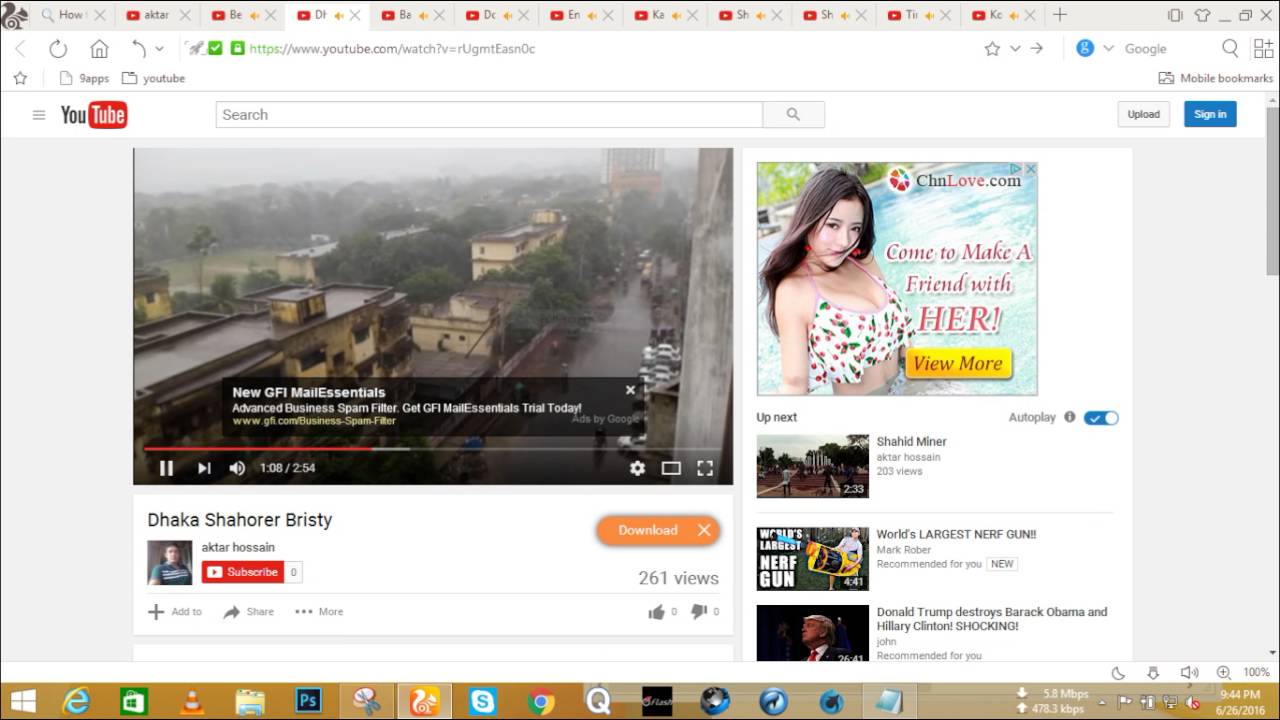
Task: Toggle browser sound speaker icon
Action: click(x=1188, y=673)
